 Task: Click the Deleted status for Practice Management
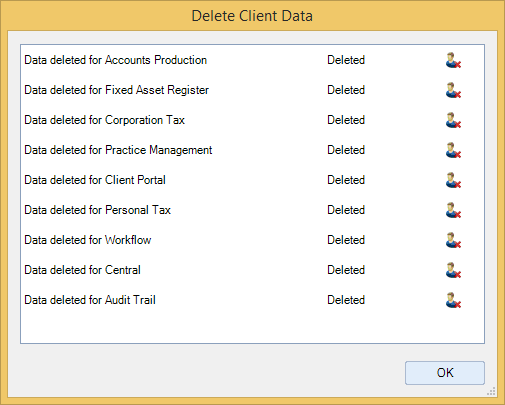(346, 150)
